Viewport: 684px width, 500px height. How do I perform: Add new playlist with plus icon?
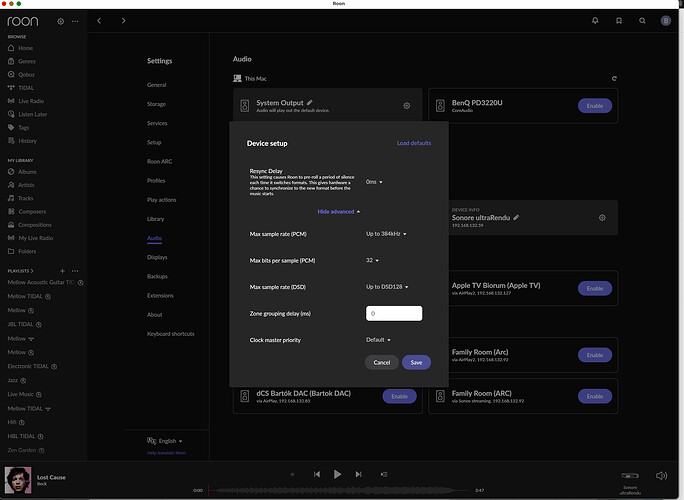coord(62,271)
